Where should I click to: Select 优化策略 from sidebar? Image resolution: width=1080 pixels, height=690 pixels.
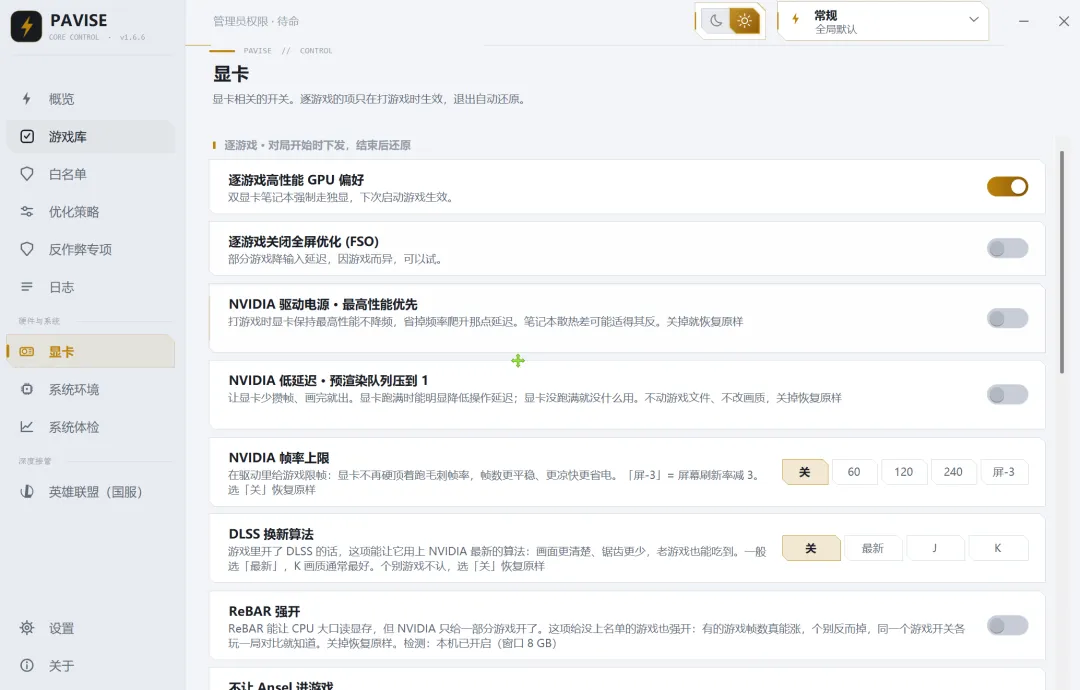(90, 211)
